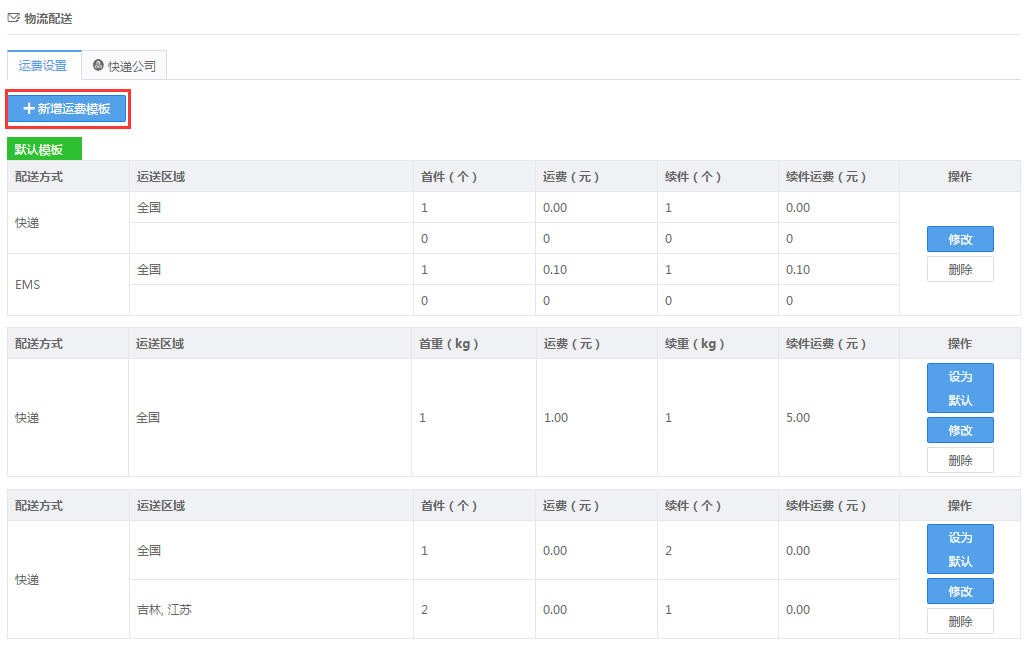Click the 首重（kg）column header
Screen dimensions: 1032x659
pos(449,343)
